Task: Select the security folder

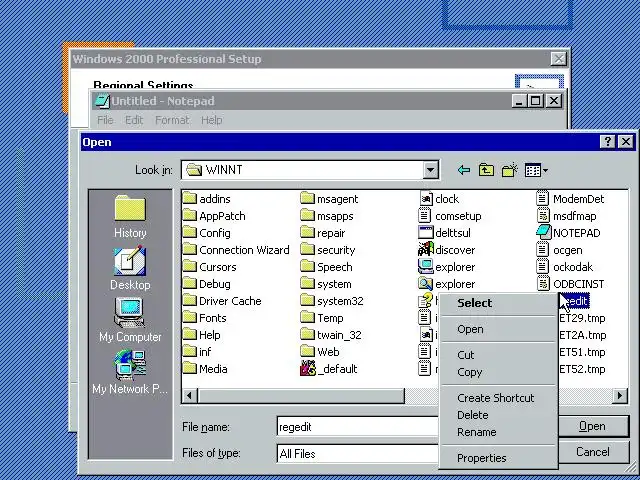Action: pyautogui.click(x=328, y=250)
